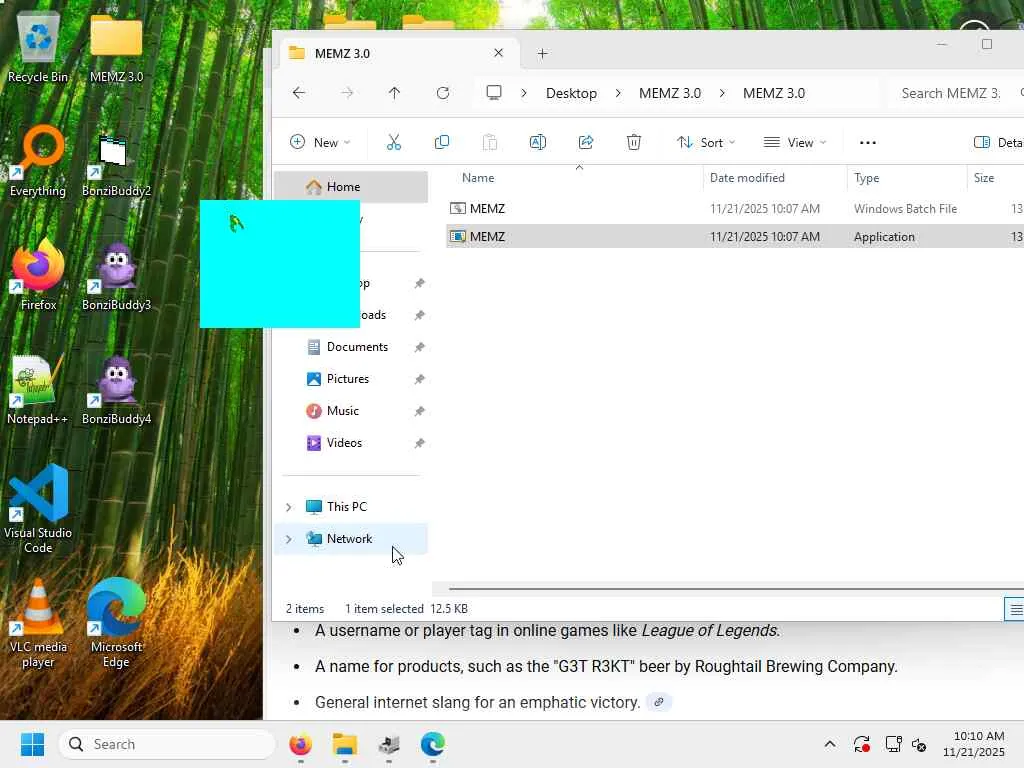The height and width of the screenshot is (768, 1024).
Task: Select Network in navigation pane
Action: [x=351, y=539]
